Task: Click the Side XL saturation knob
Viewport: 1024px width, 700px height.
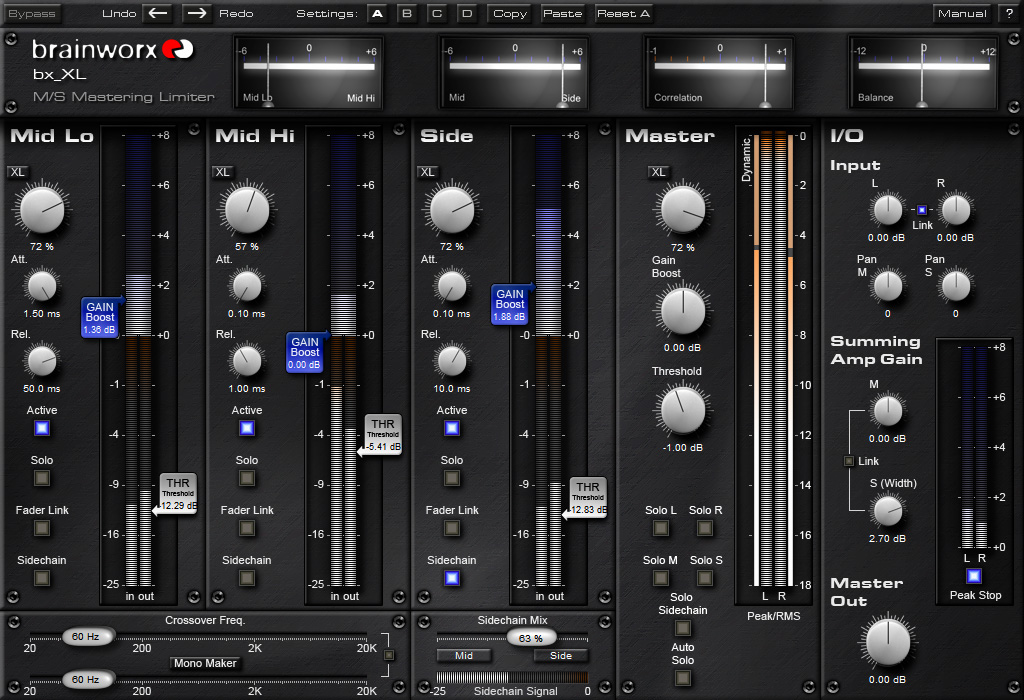Action: pyautogui.click(x=452, y=210)
